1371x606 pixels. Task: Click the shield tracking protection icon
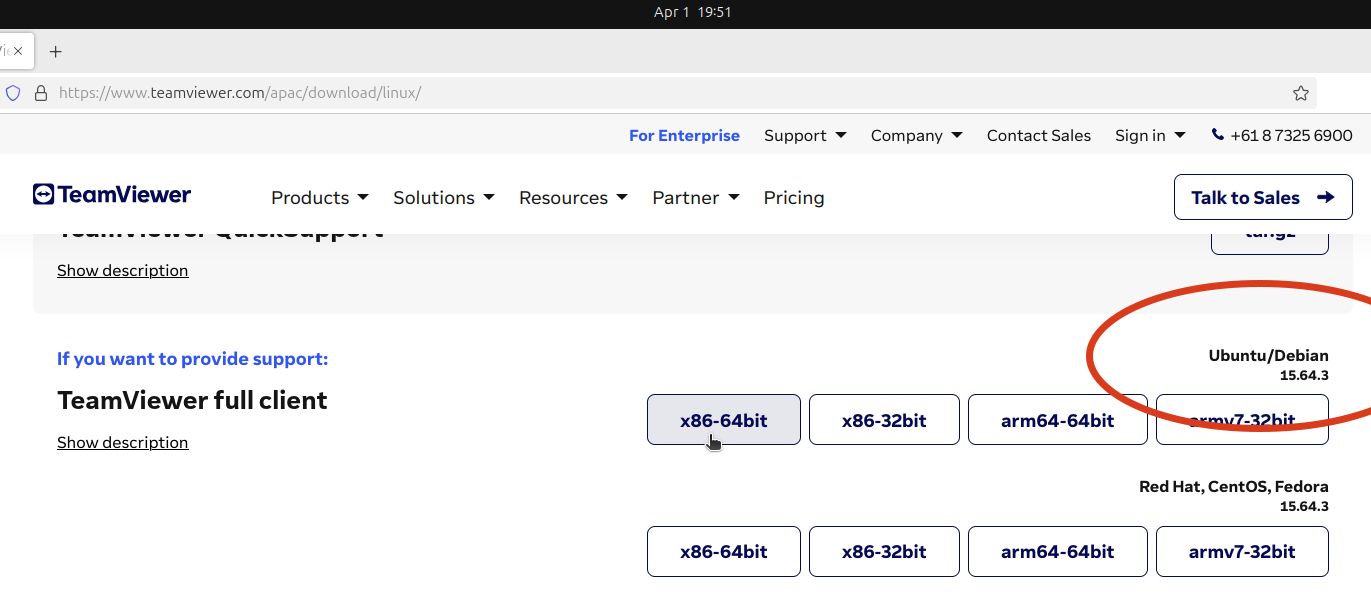tap(13, 93)
